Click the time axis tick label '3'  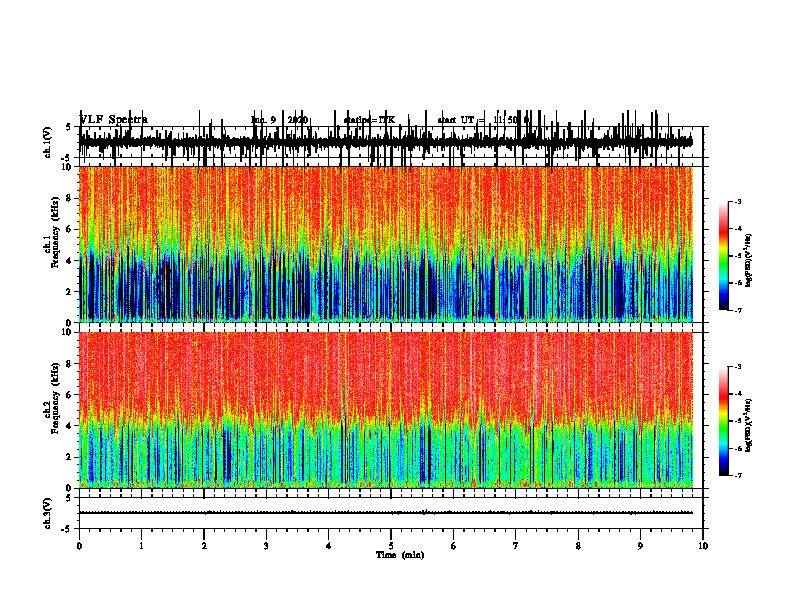(266, 546)
